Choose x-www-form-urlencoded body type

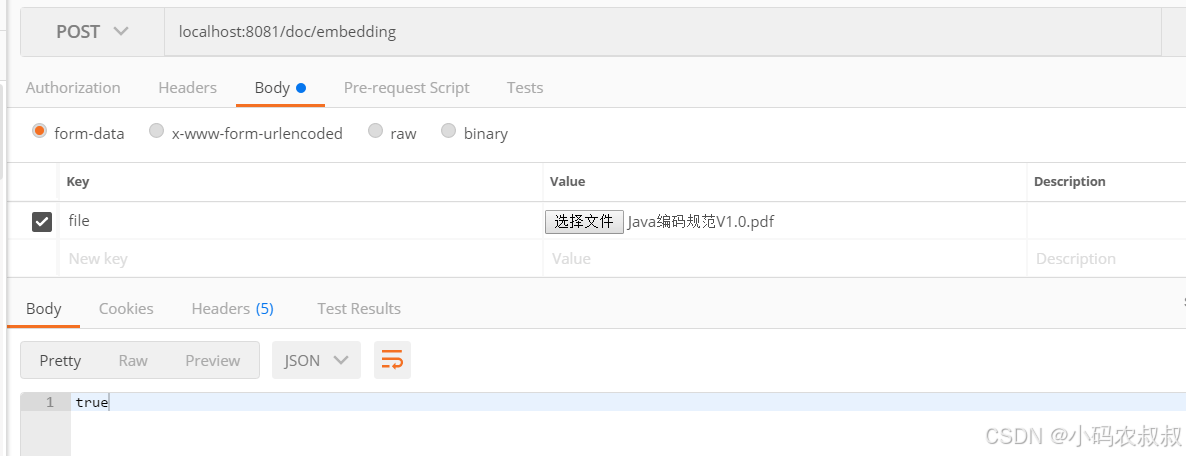[x=156, y=131]
